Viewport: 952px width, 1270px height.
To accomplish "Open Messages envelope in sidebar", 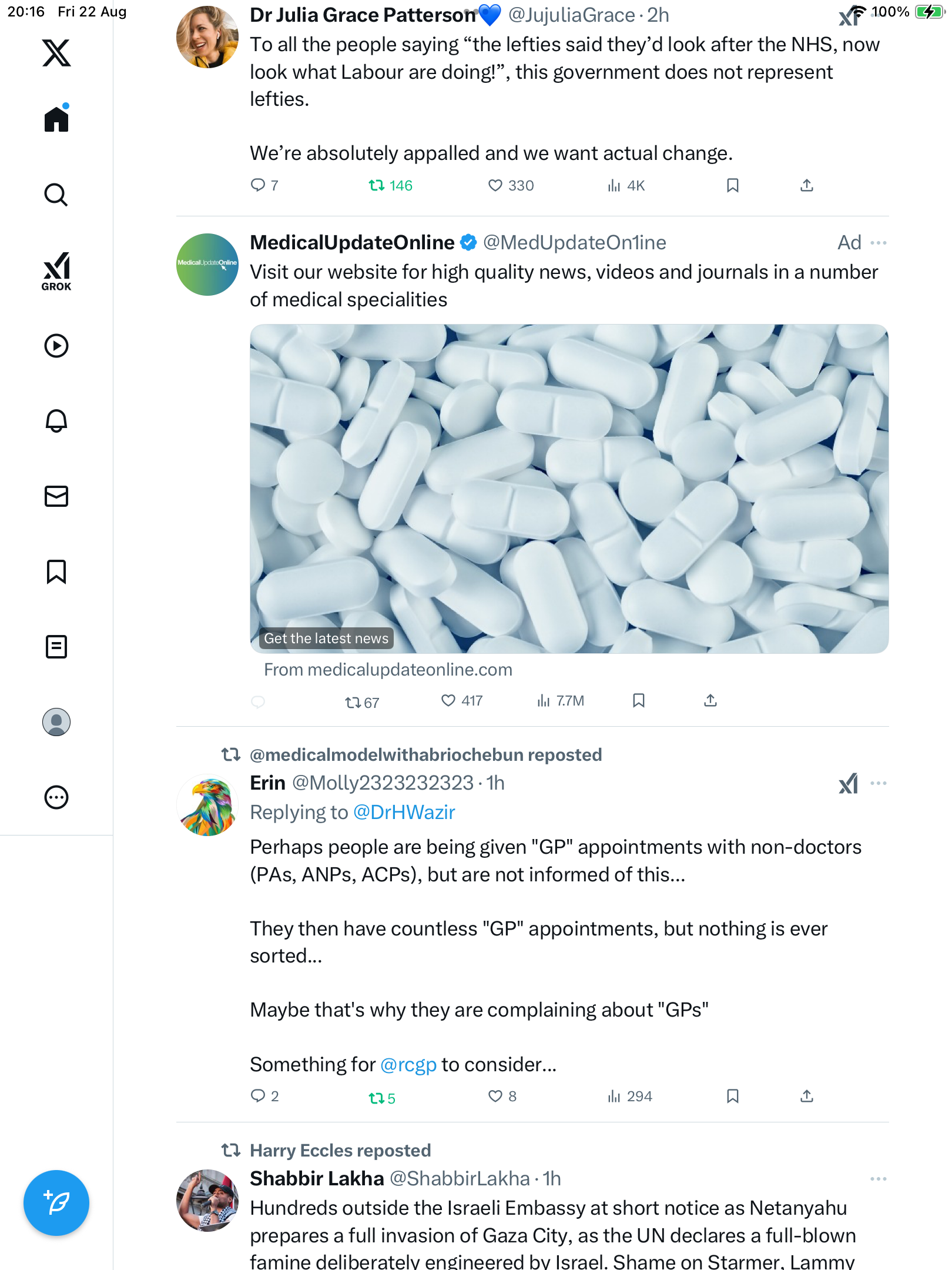I will point(56,496).
